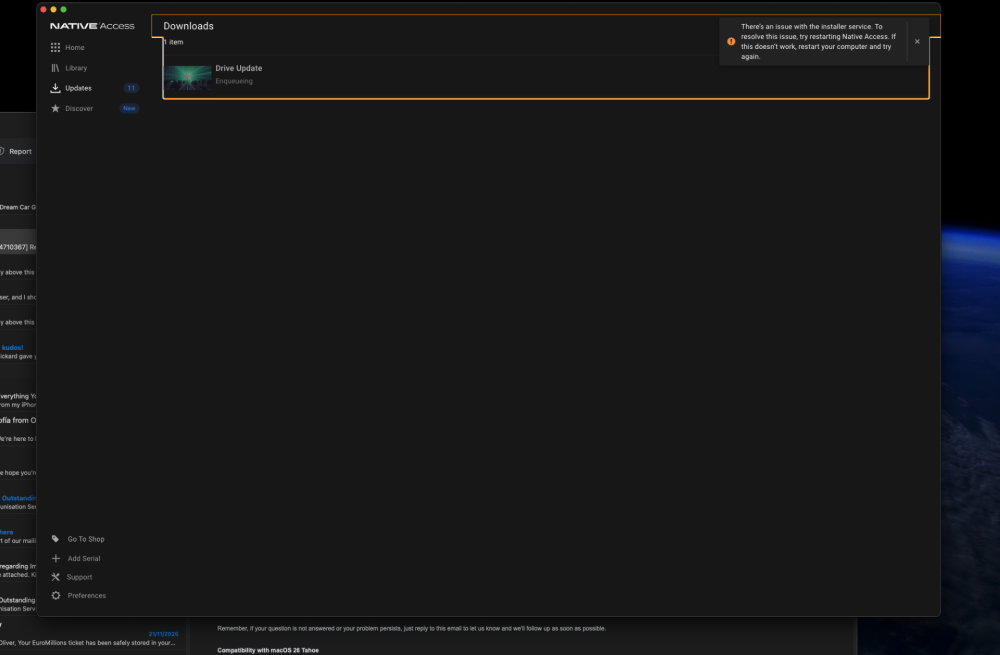Viewport: 1000px width, 655px height.
Task: Click the Support tools icon
Action: click(55, 577)
